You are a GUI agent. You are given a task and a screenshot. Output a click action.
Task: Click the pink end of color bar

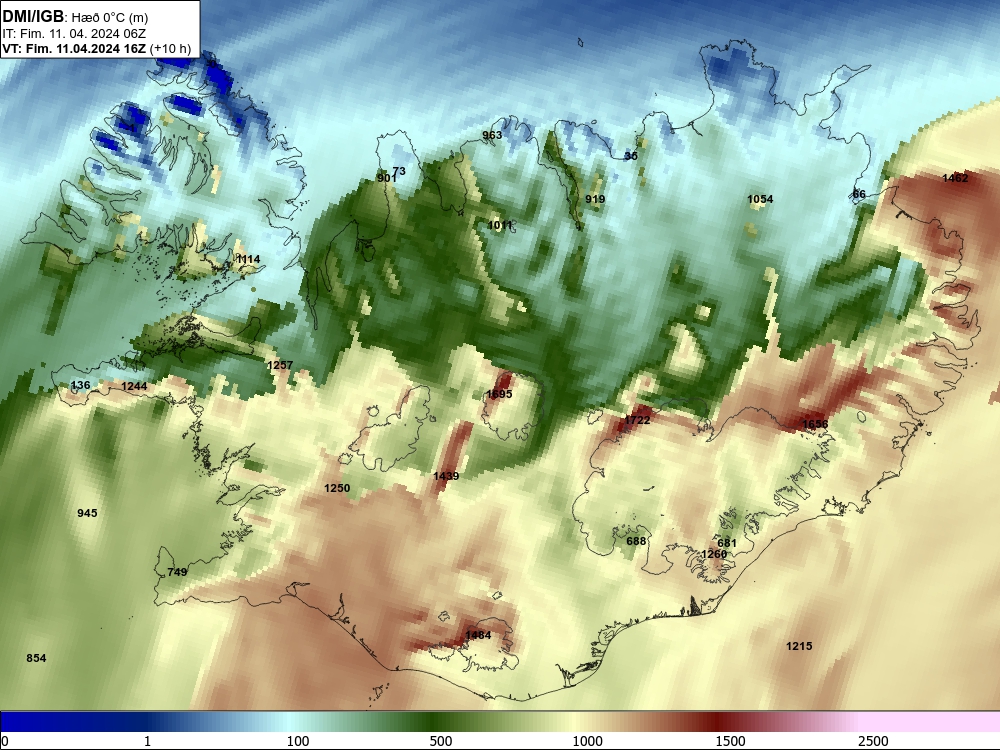pyautogui.click(x=931, y=722)
